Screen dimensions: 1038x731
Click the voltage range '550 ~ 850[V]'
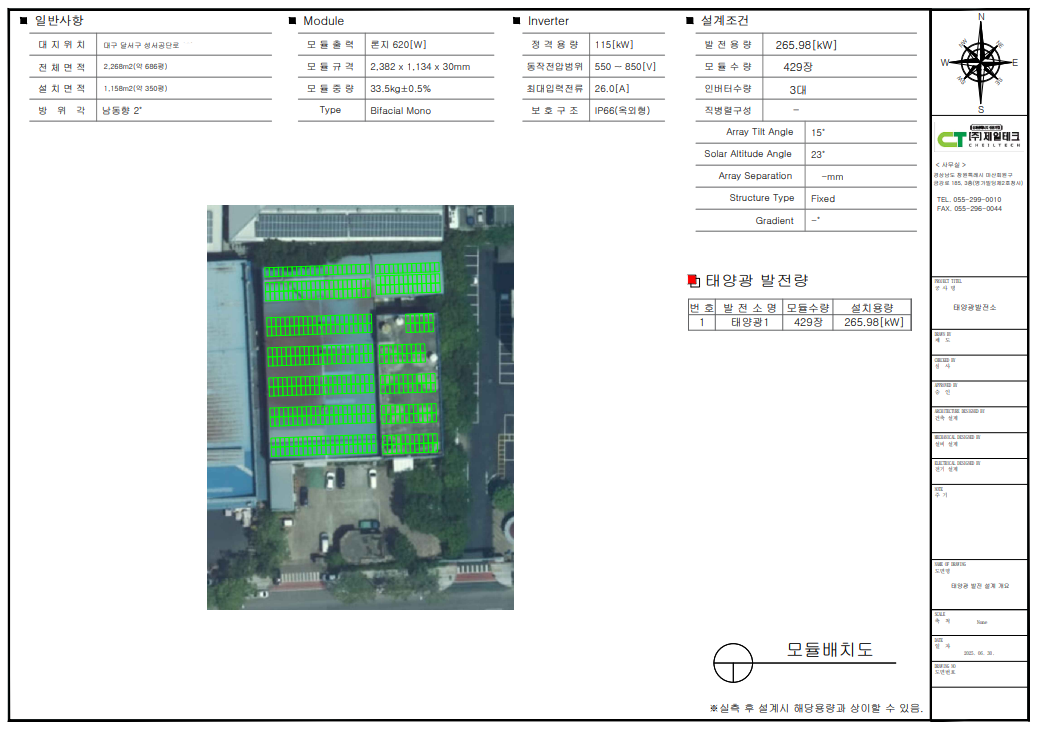[x=625, y=67]
